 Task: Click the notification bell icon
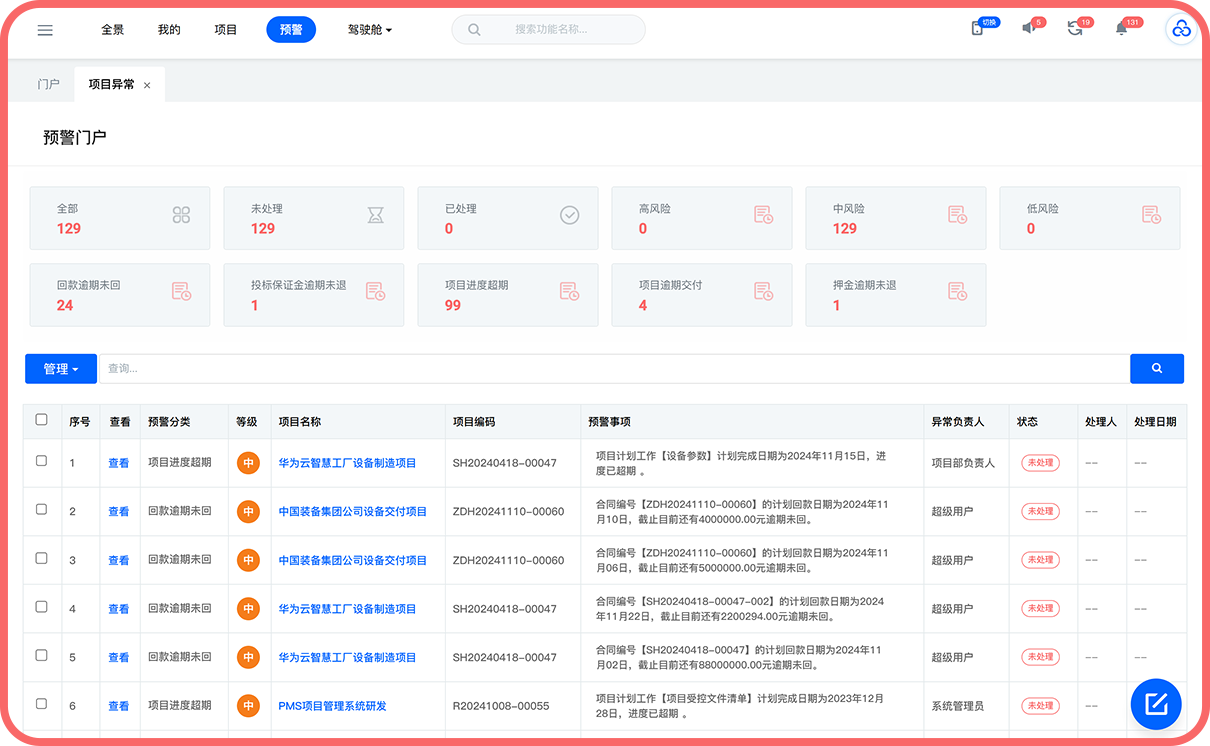click(1121, 29)
